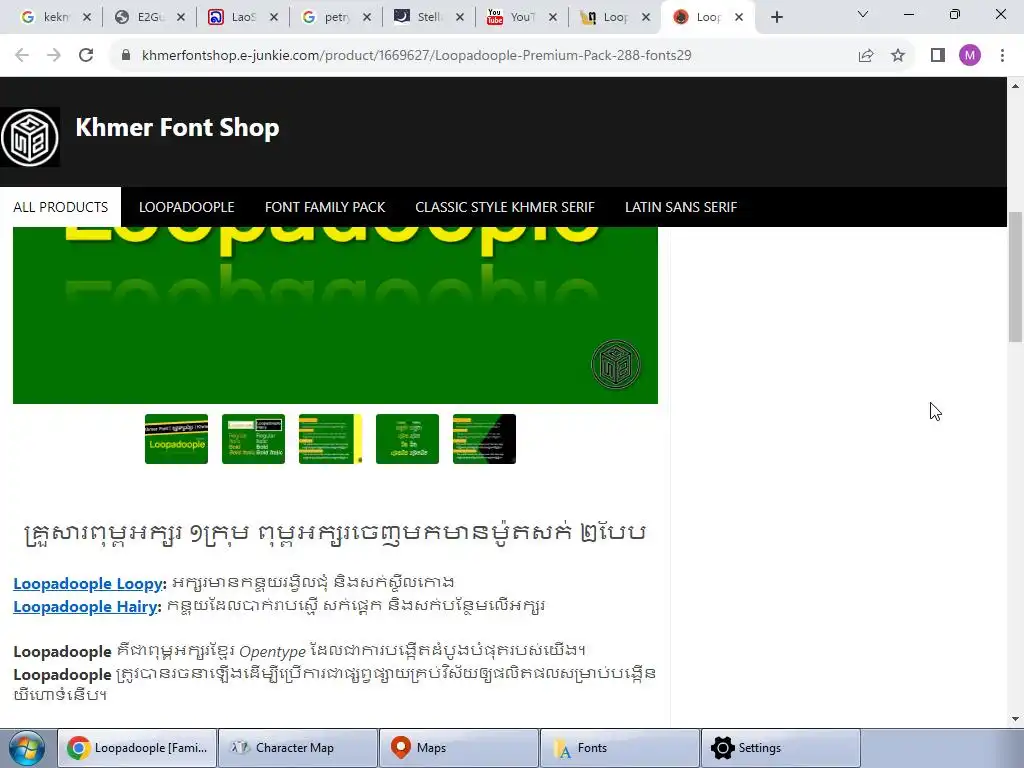The height and width of the screenshot is (768, 1024).
Task: Open Settings from the taskbar
Action: click(x=780, y=748)
